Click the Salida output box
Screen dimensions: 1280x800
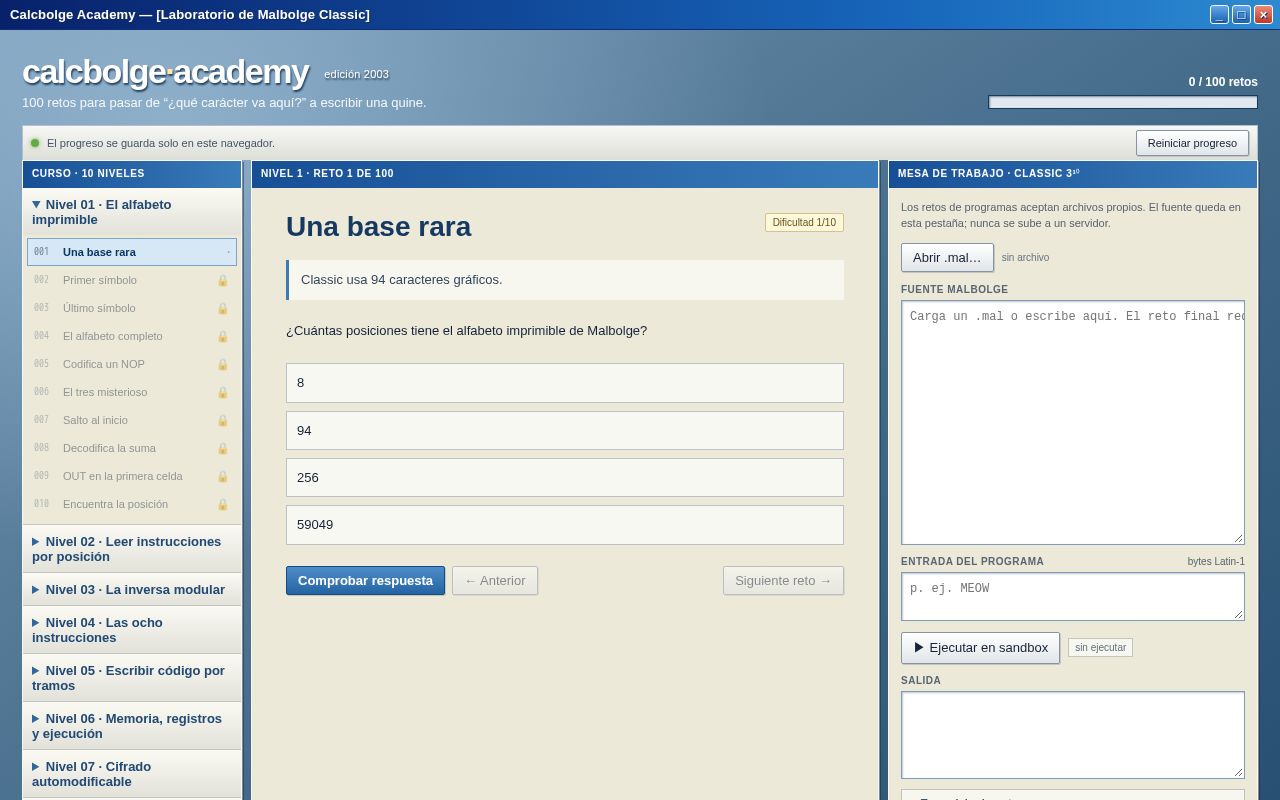1073,735
